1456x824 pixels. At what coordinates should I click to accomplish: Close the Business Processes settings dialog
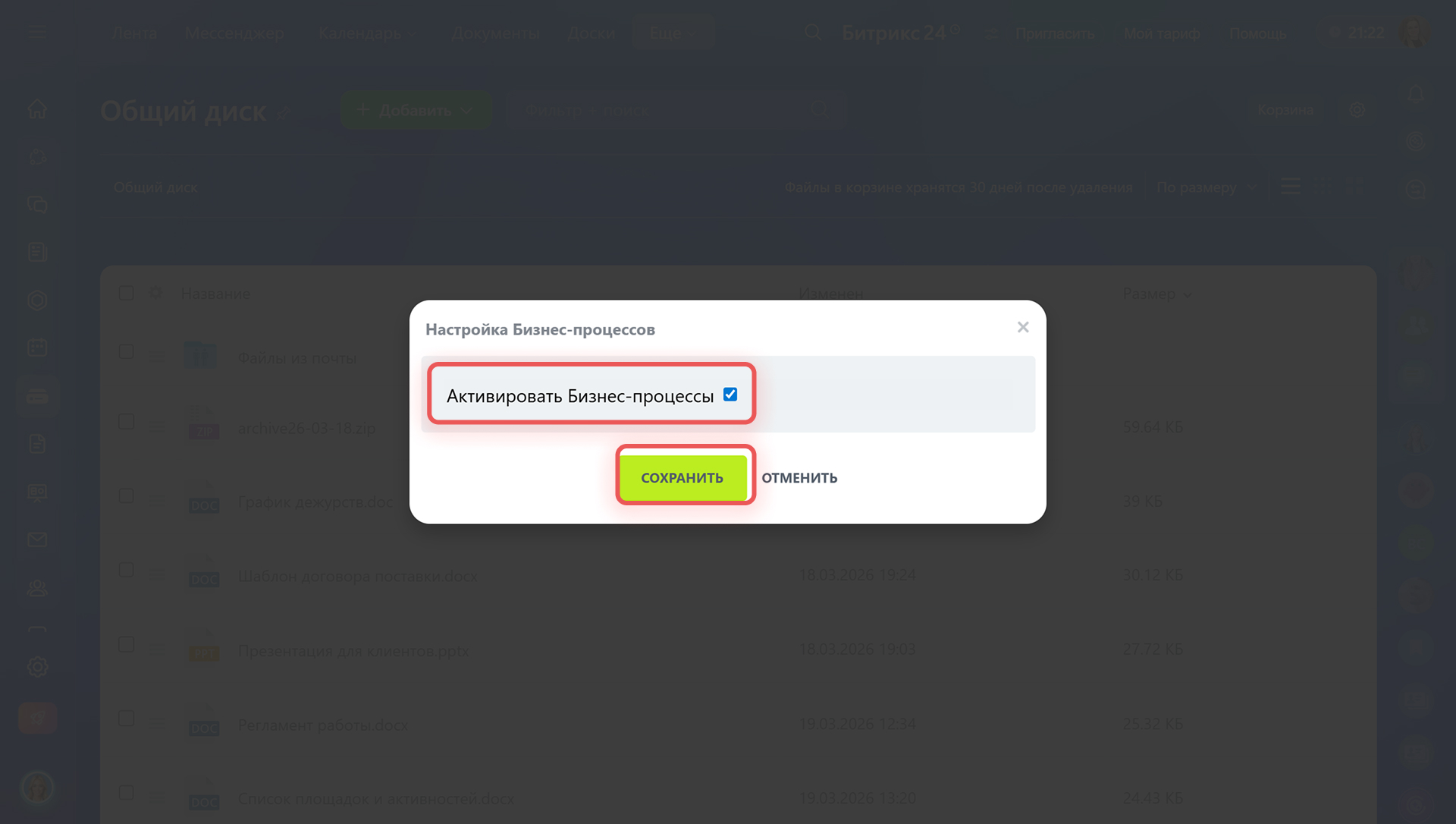[1023, 327]
